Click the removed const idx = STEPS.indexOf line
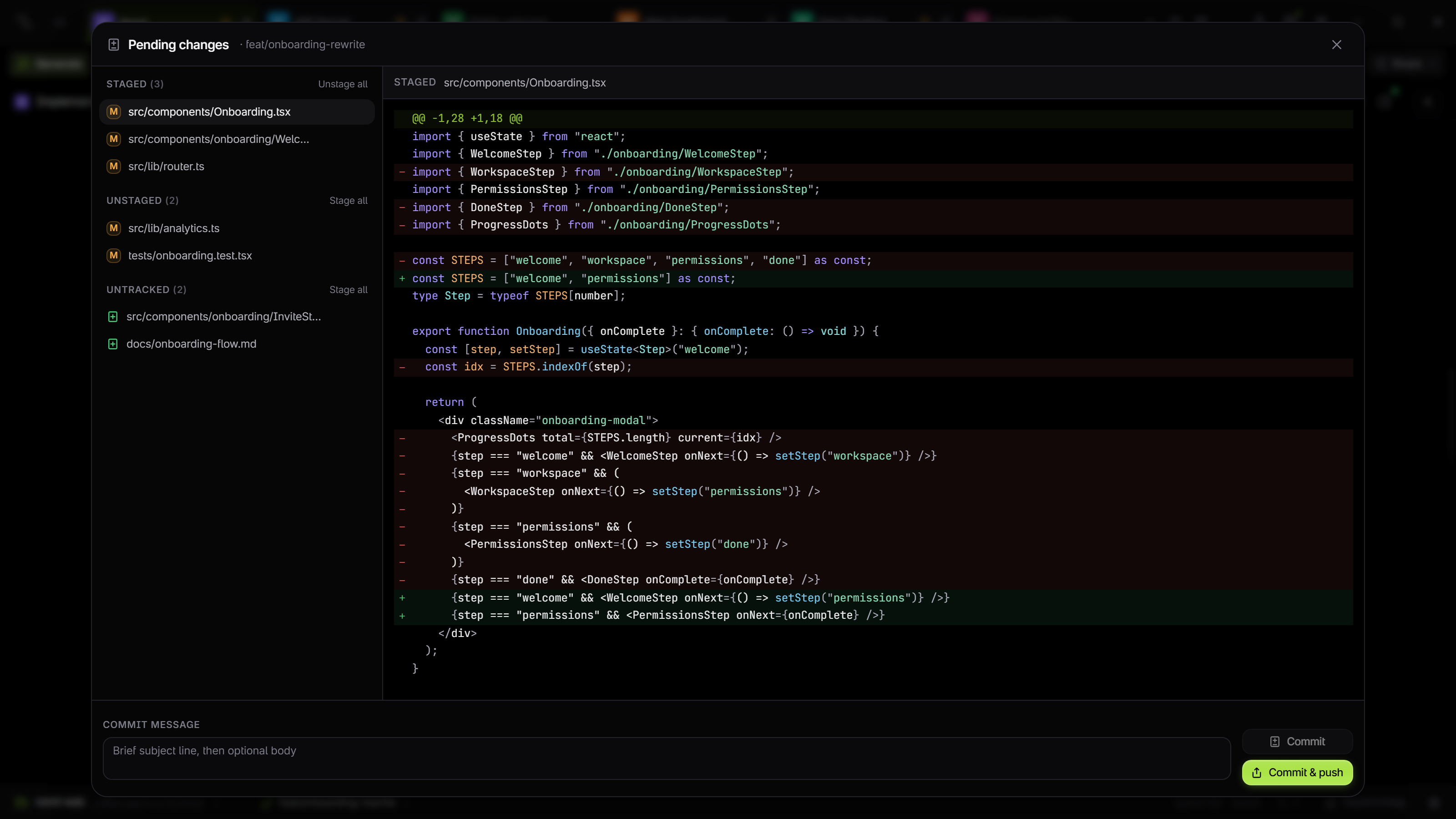This screenshot has width=1456, height=819. tap(873, 367)
